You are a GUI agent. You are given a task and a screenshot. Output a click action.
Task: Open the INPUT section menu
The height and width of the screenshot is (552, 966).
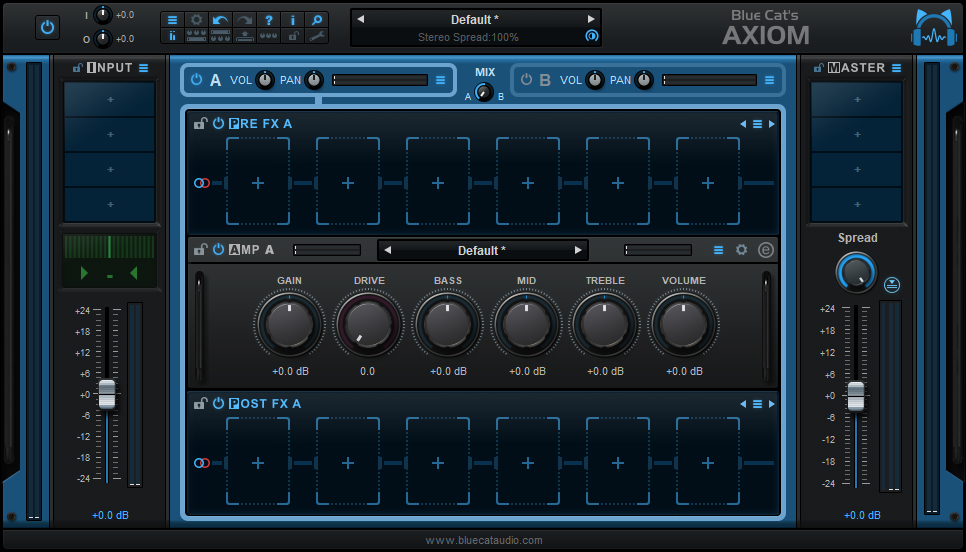[x=144, y=68]
